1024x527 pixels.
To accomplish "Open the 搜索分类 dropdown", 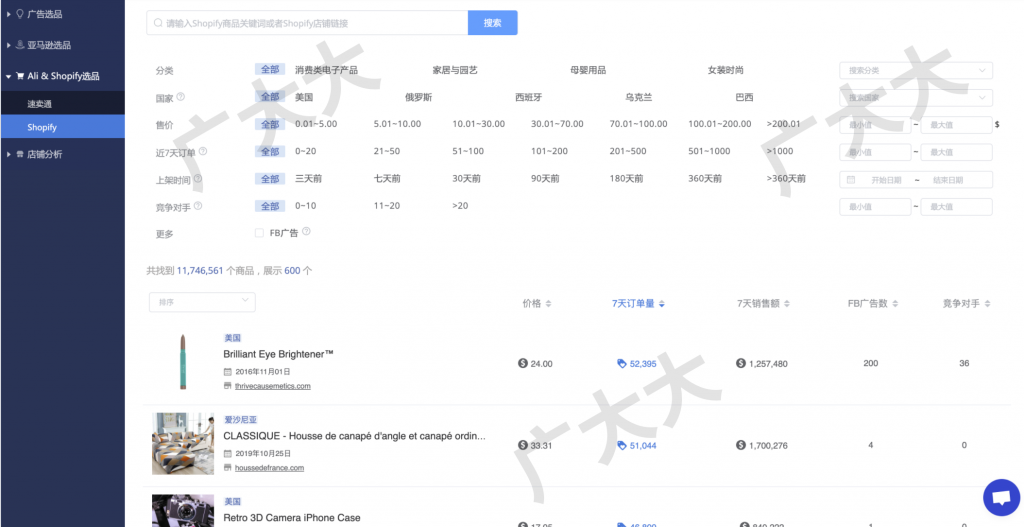I will (916, 71).
